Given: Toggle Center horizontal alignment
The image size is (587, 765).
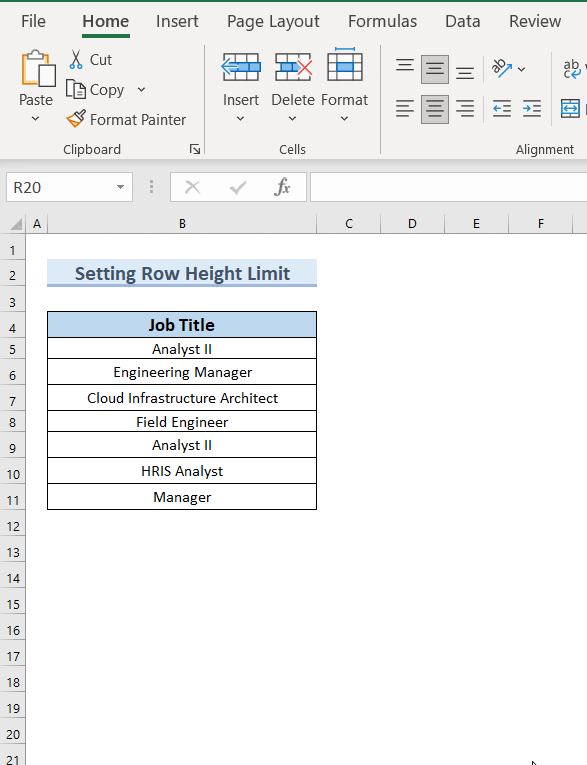Looking at the screenshot, I should click(435, 108).
